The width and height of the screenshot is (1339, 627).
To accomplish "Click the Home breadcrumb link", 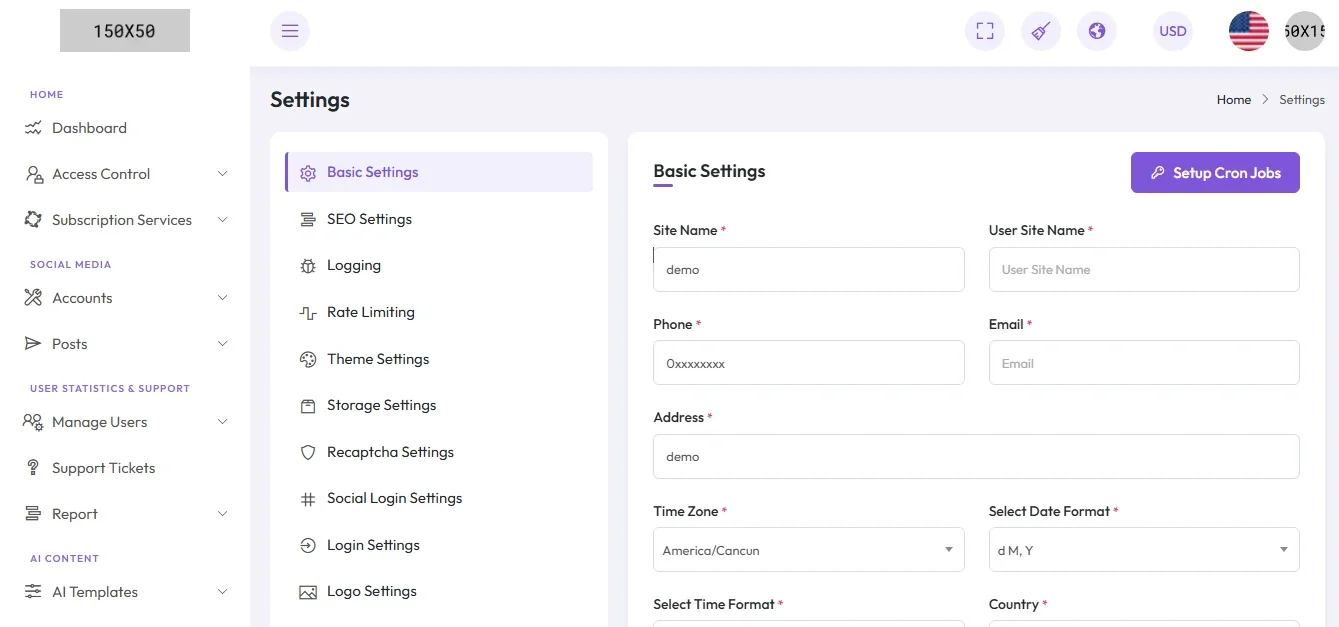I will click(x=1234, y=100).
